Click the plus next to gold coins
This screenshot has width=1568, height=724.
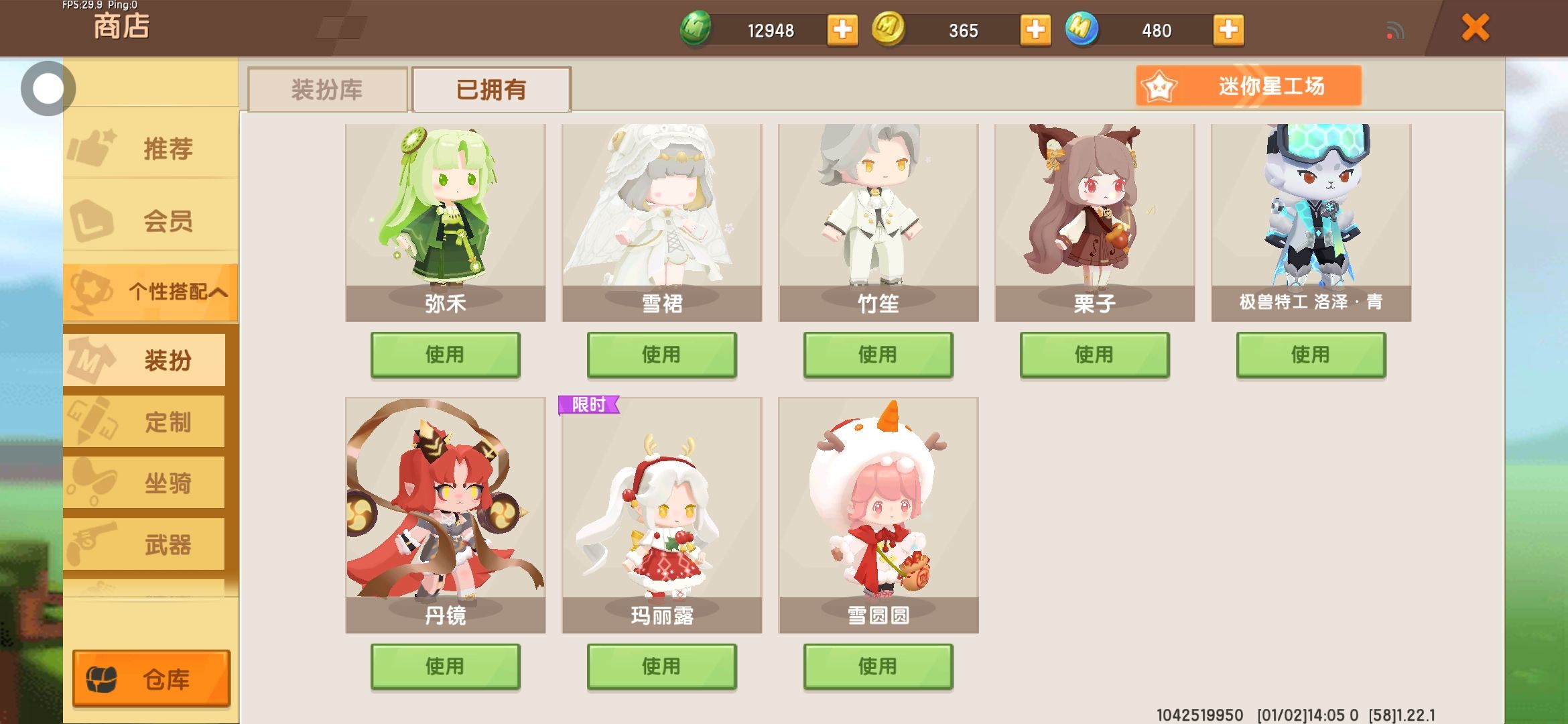click(x=1035, y=29)
